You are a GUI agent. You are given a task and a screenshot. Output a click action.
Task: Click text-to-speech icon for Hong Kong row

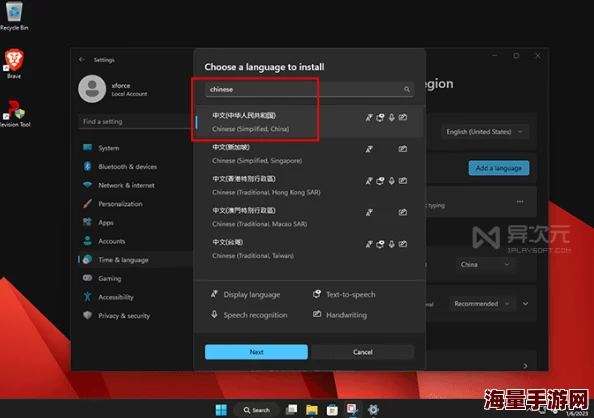380,181
